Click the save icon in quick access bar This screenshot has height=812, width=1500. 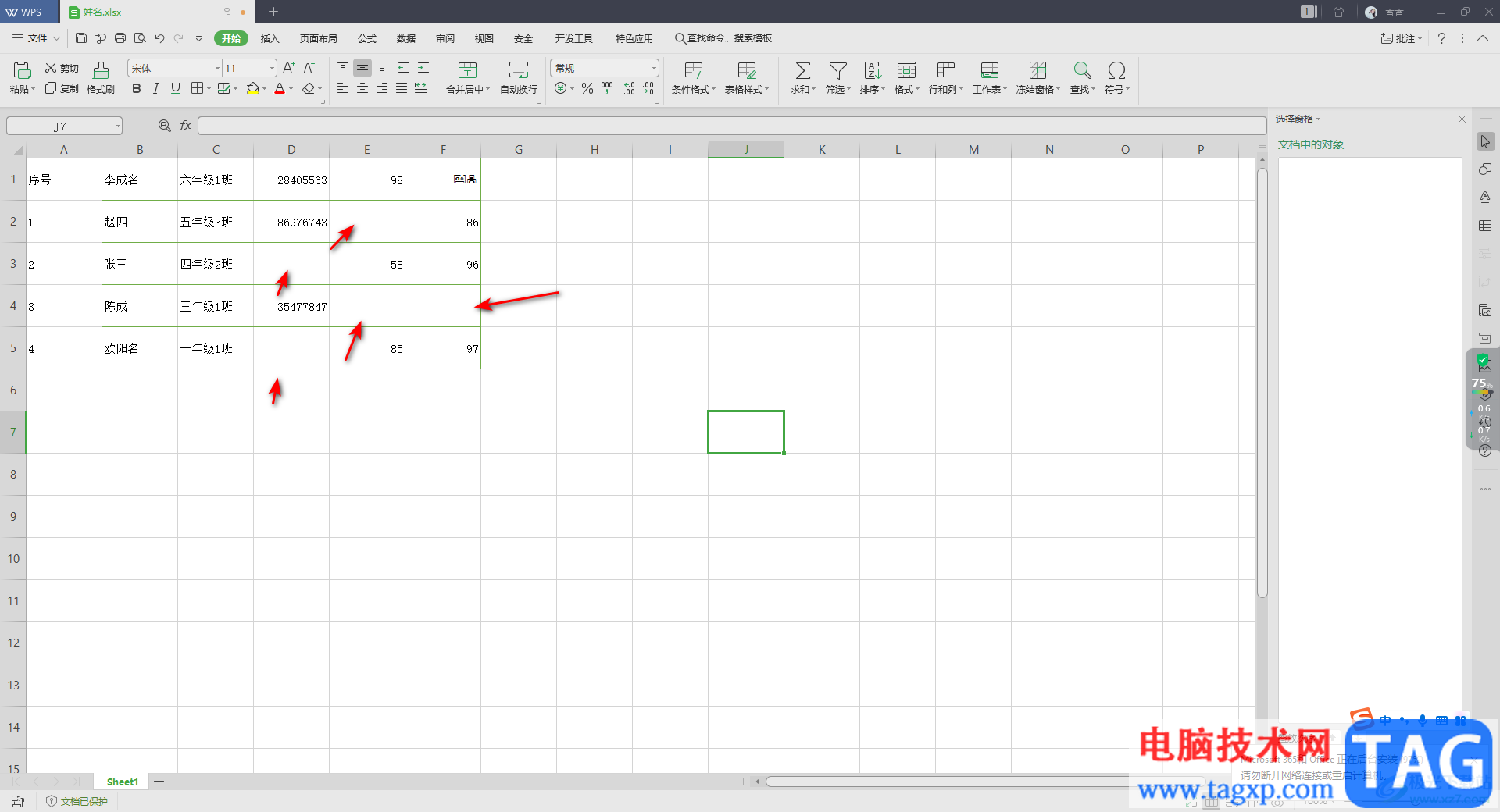[x=81, y=38]
